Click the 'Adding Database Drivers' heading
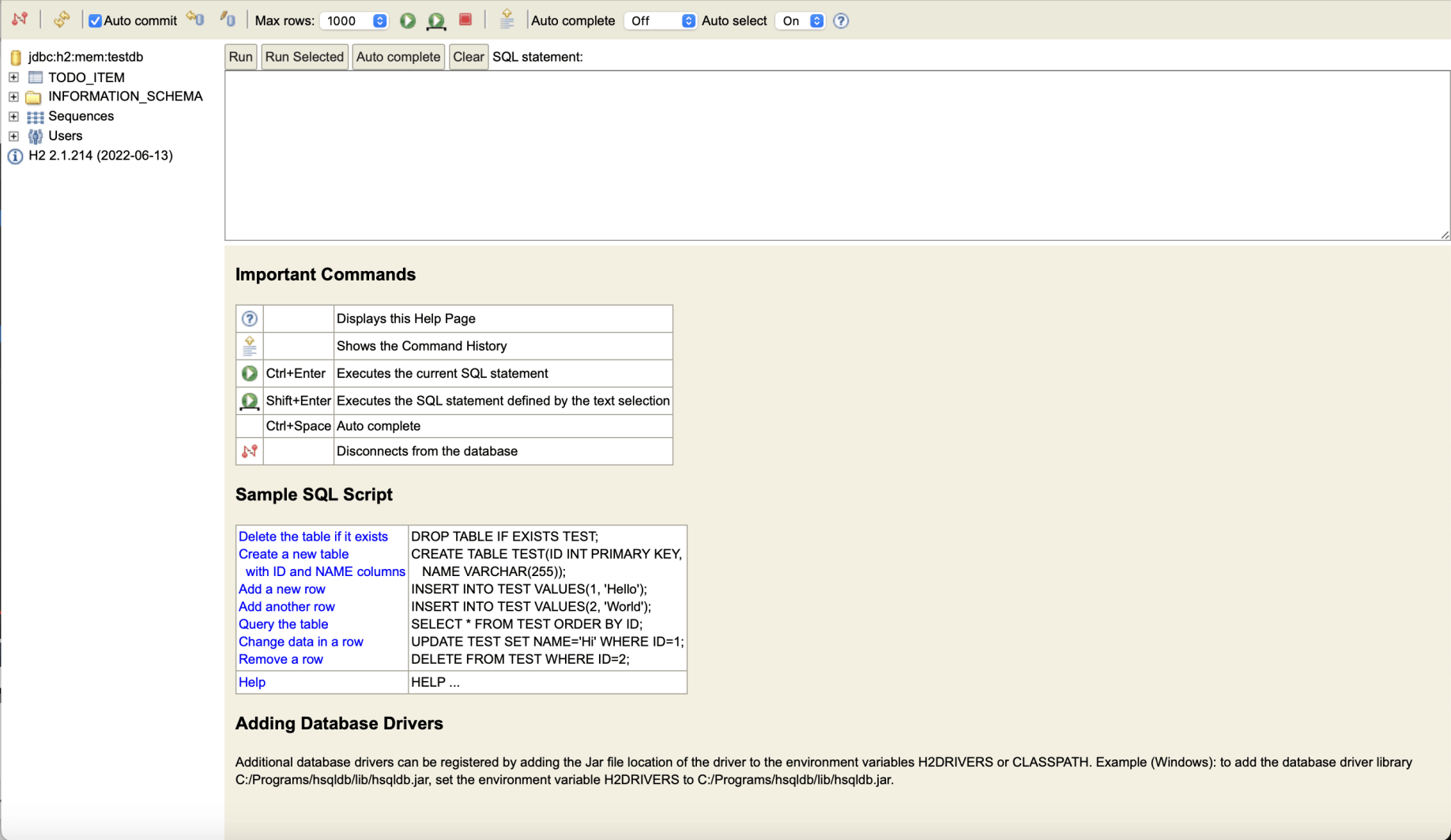The width and height of the screenshot is (1451, 840). pos(339,724)
